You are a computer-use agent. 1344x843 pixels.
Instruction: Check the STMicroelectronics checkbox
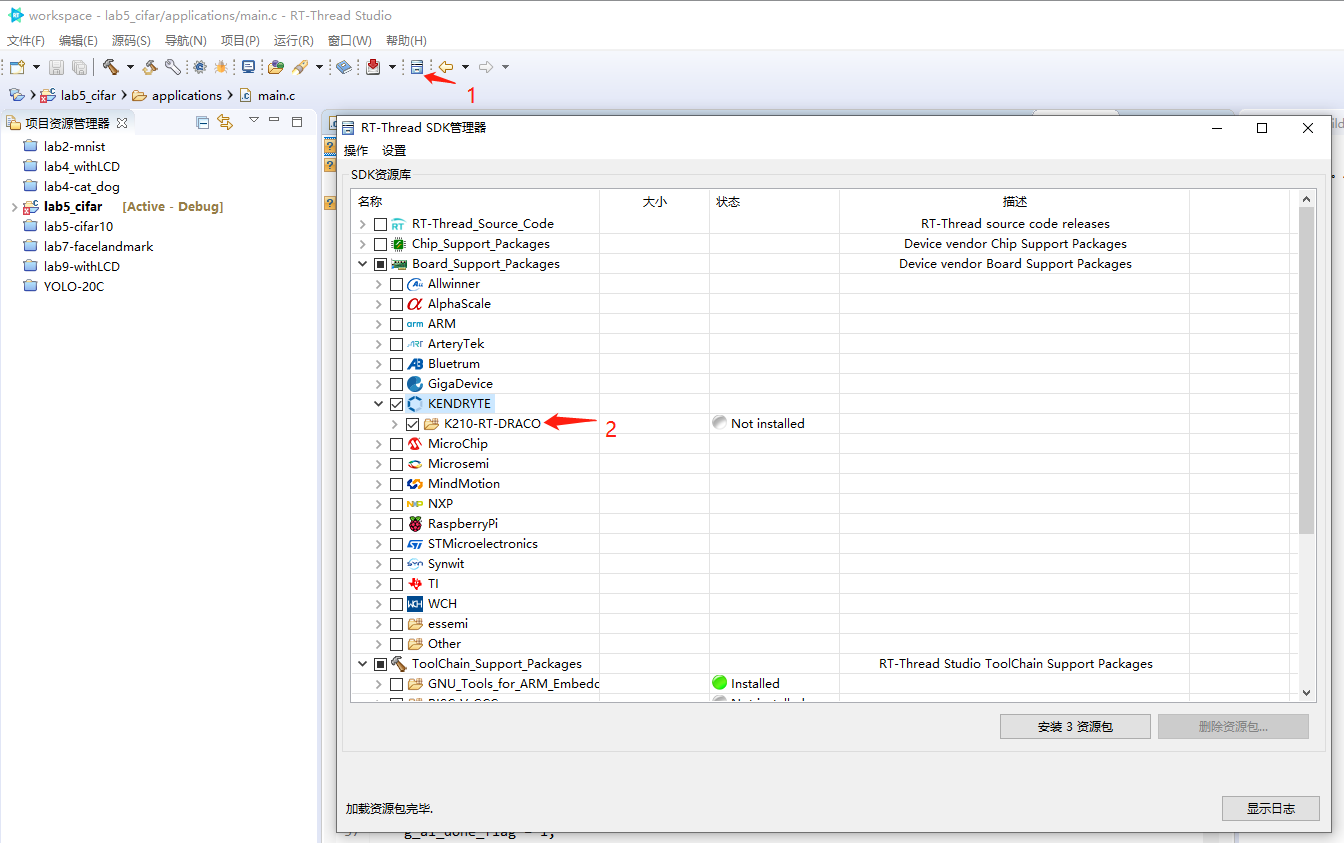(x=396, y=544)
